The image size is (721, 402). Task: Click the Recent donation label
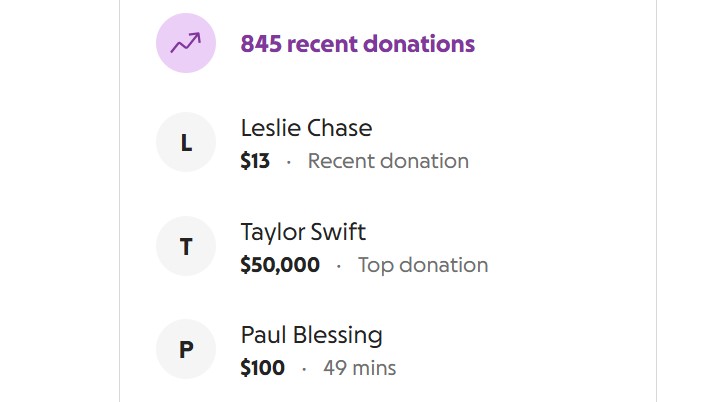point(388,161)
